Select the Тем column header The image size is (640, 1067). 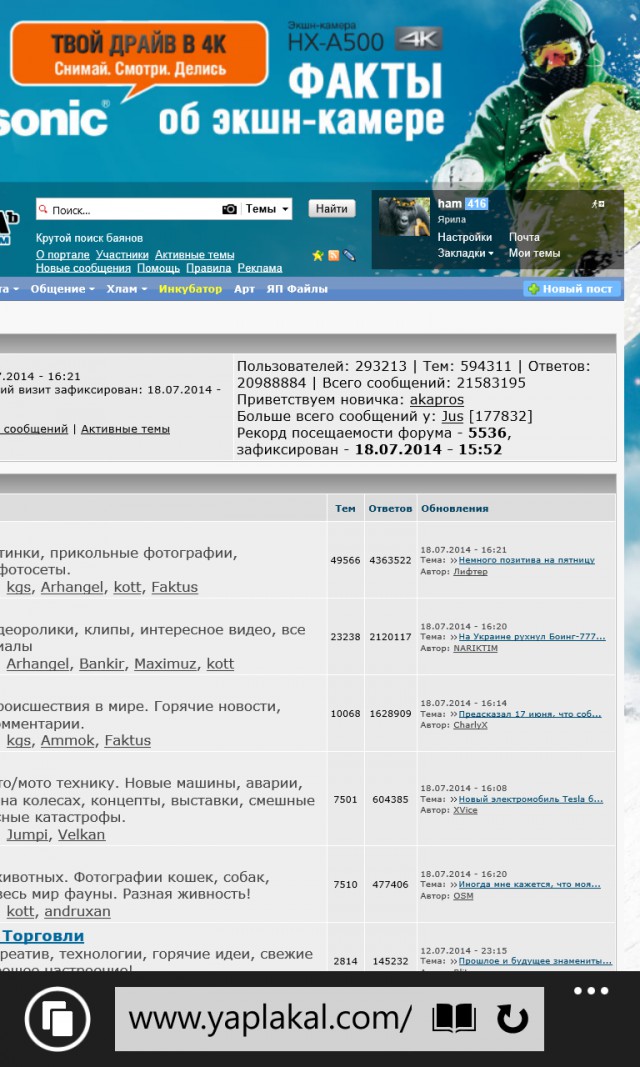coord(345,508)
